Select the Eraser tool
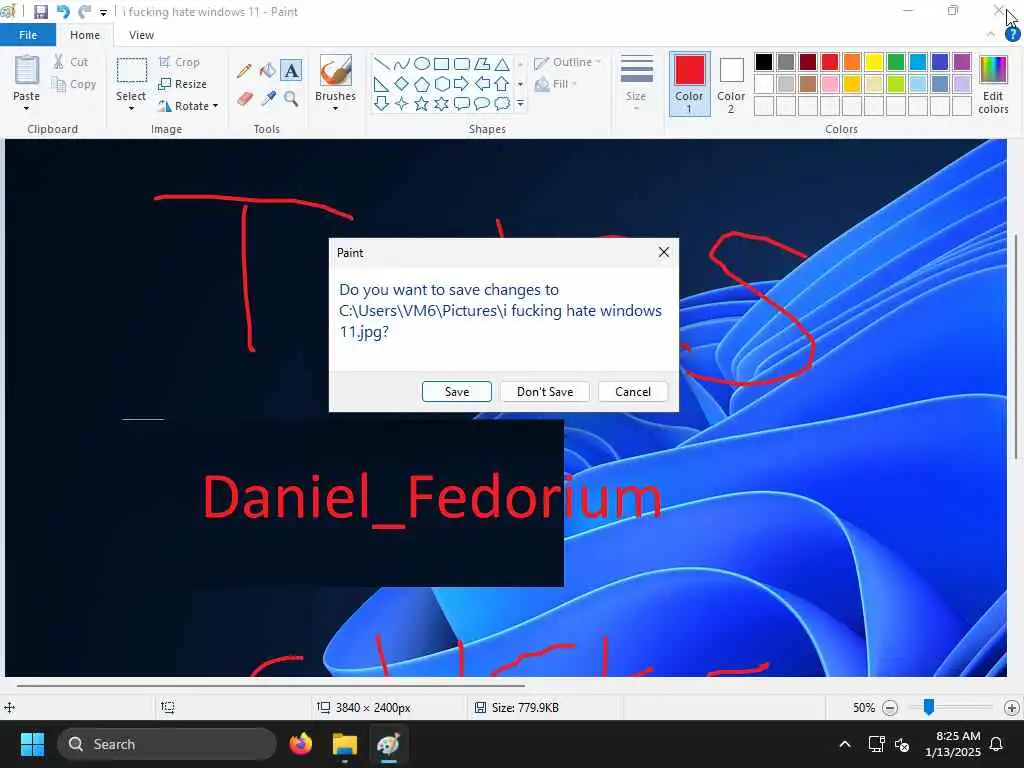Screen dimensions: 1024x768 (244, 99)
